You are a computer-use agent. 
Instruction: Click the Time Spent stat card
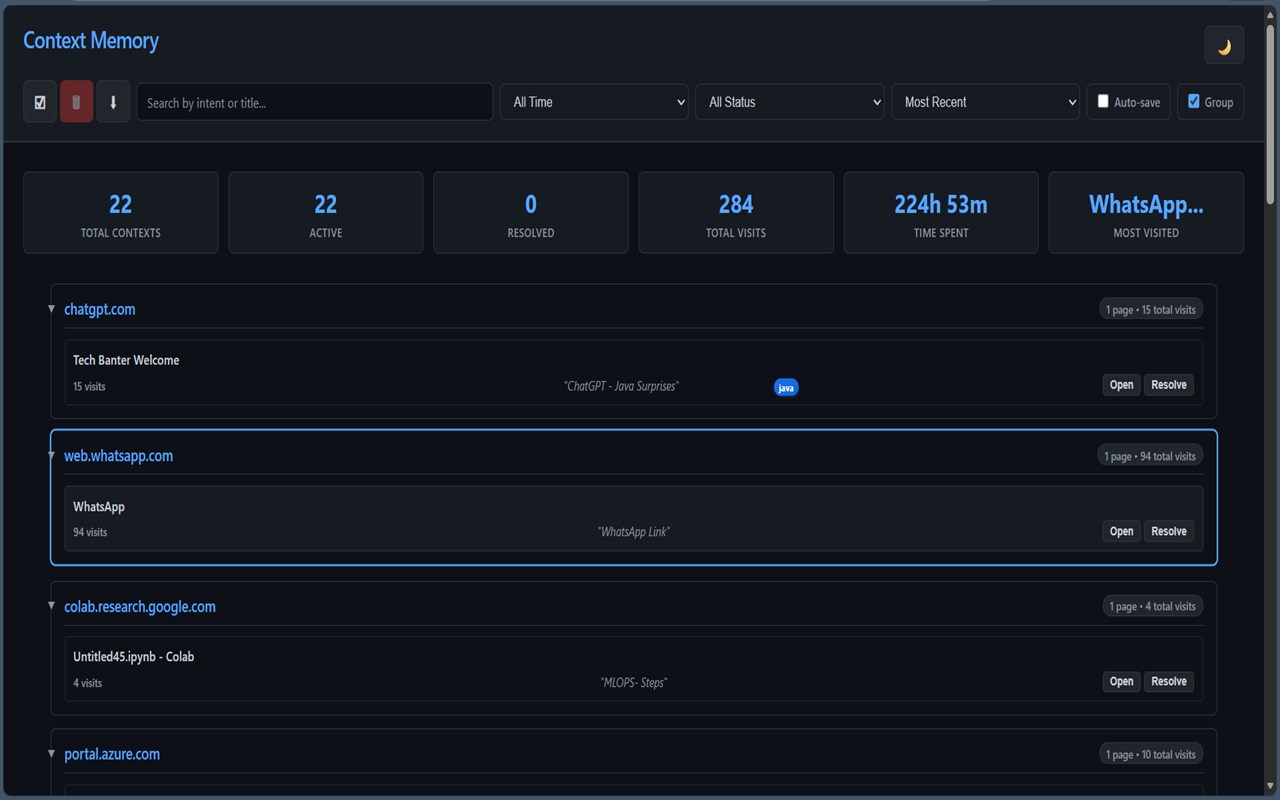click(941, 212)
